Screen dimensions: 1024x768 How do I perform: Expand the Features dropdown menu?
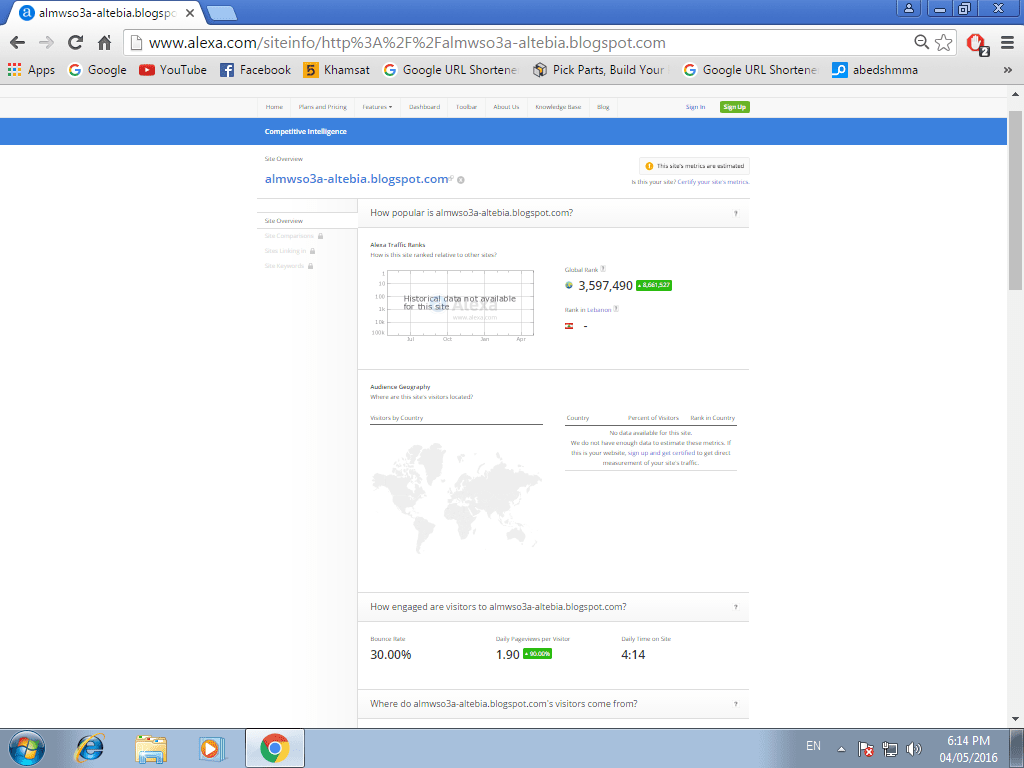(x=377, y=107)
